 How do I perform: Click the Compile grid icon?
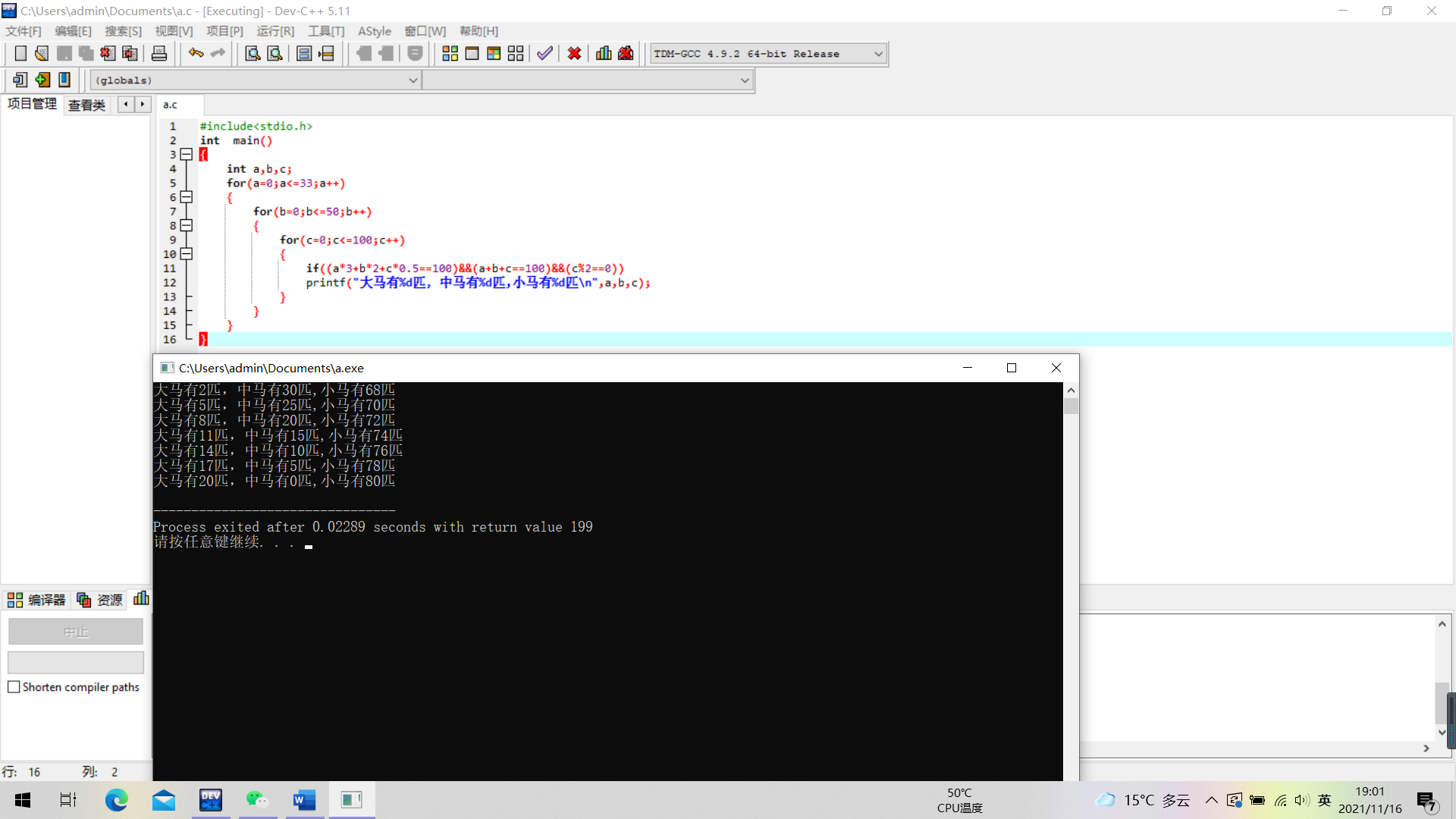click(x=450, y=54)
